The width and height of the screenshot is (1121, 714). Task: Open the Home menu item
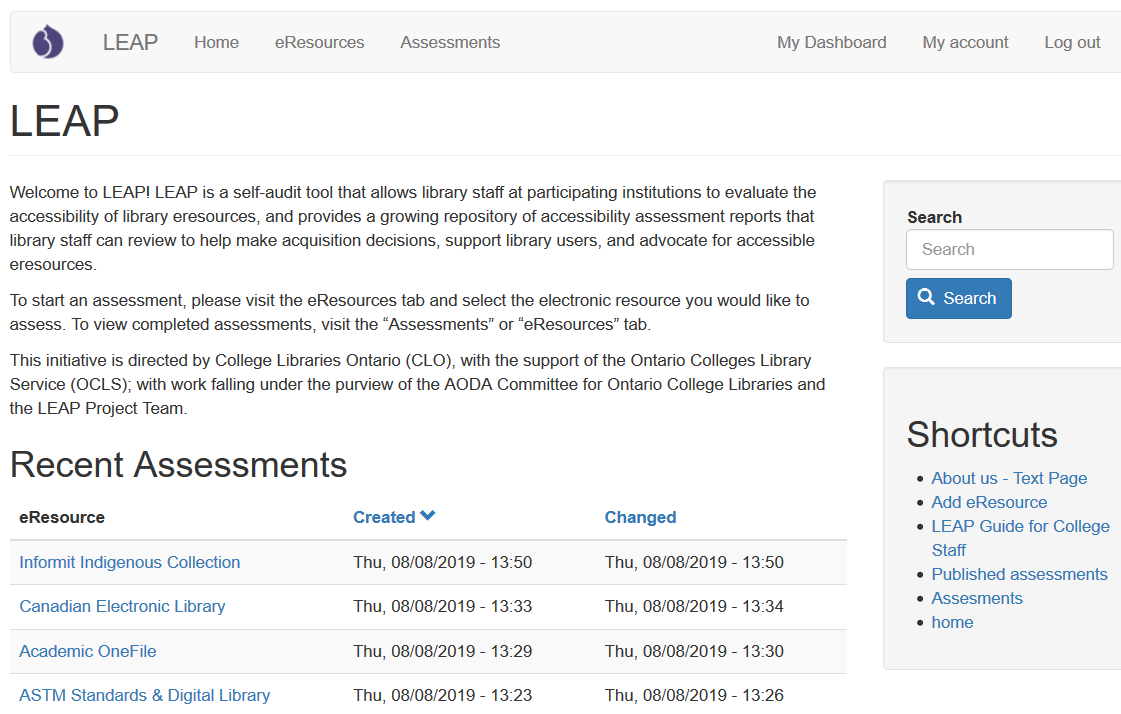[x=216, y=42]
